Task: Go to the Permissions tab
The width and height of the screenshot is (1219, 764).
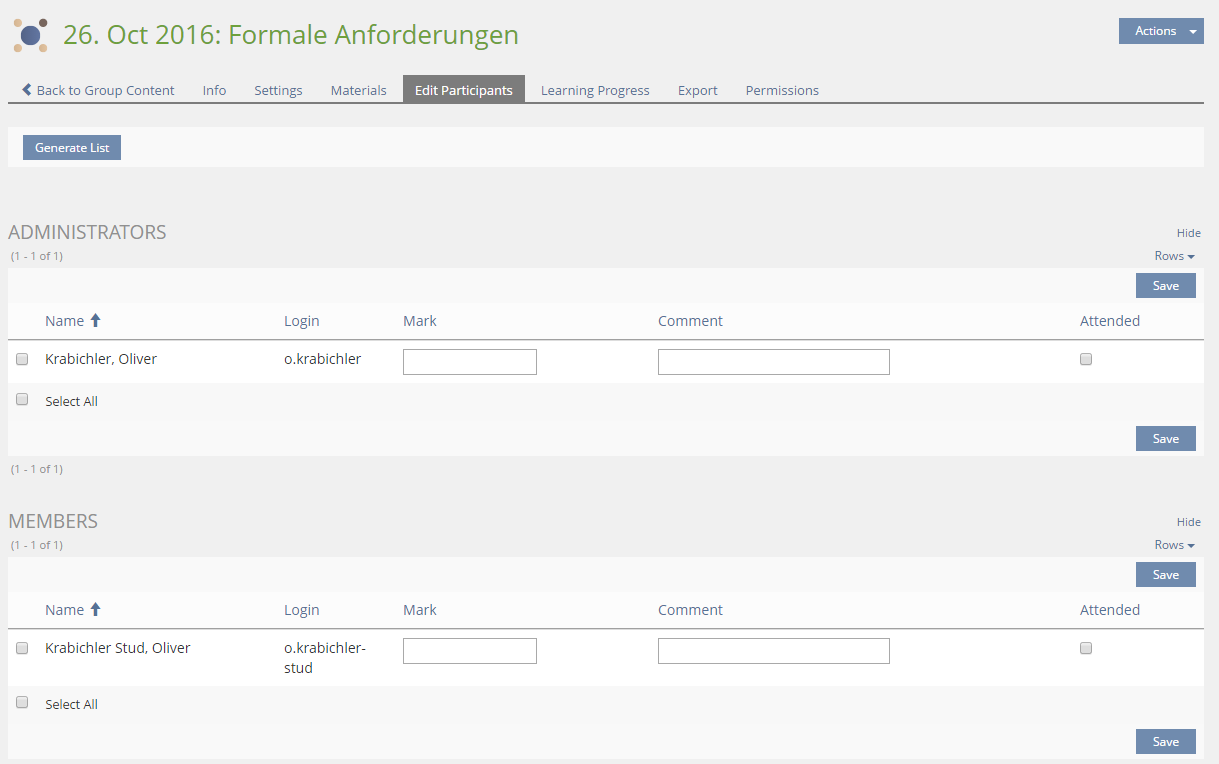Action: (782, 90)
